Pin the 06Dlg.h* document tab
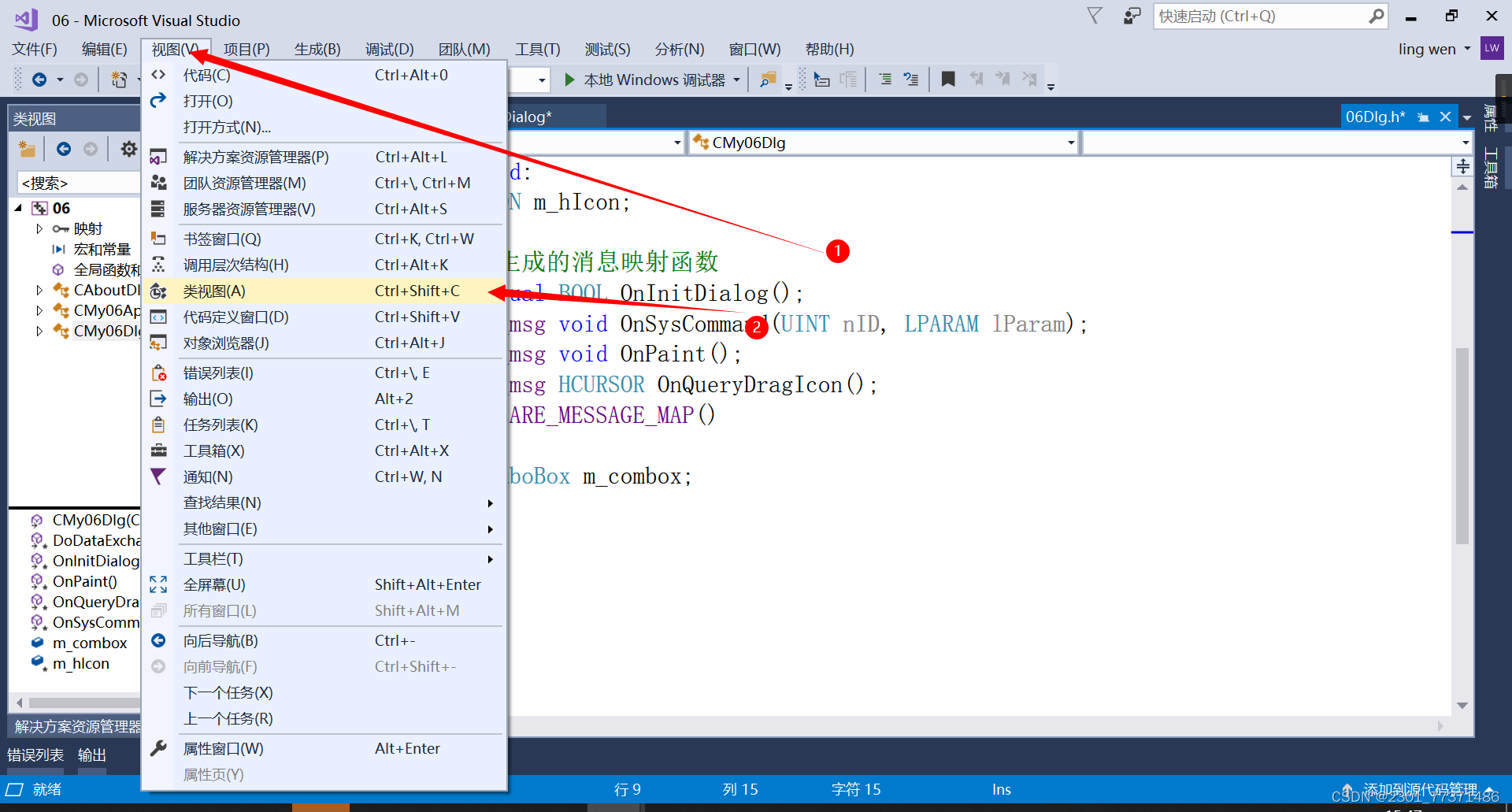 [x=1423, y=116]
